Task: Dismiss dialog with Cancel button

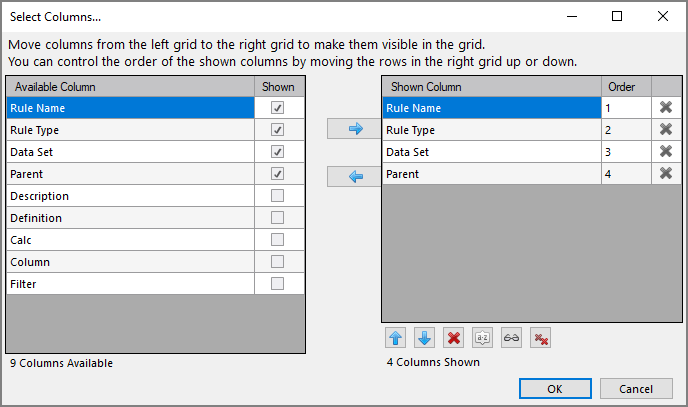Action: point(636,389)
